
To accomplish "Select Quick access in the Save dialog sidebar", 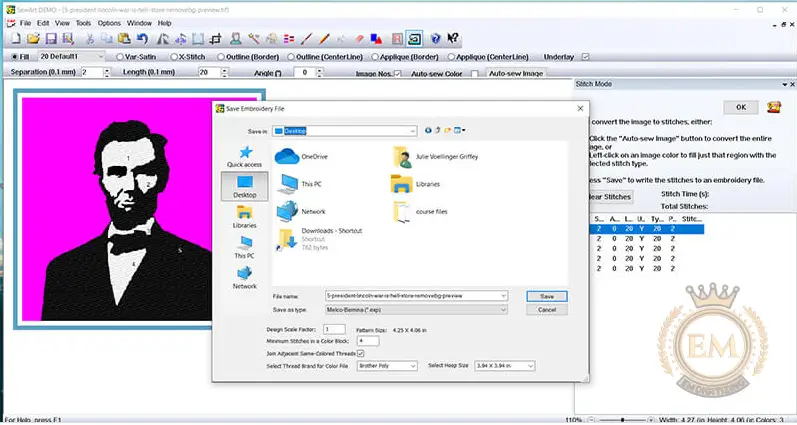I will [x=244, y=157].
